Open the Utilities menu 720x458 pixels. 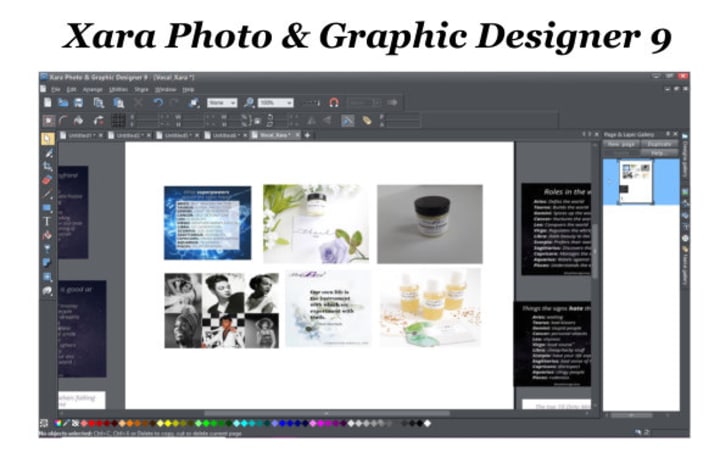(118, 90)
